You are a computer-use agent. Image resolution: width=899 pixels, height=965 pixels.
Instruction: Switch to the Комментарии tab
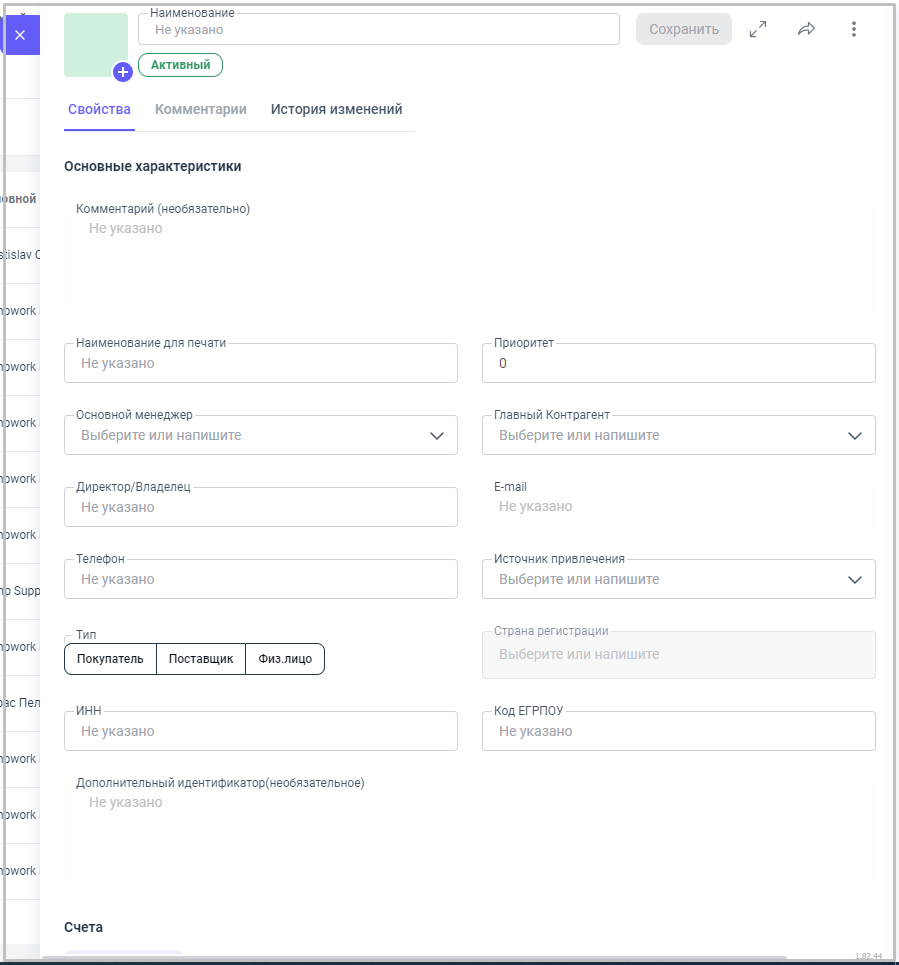[201, 109]
